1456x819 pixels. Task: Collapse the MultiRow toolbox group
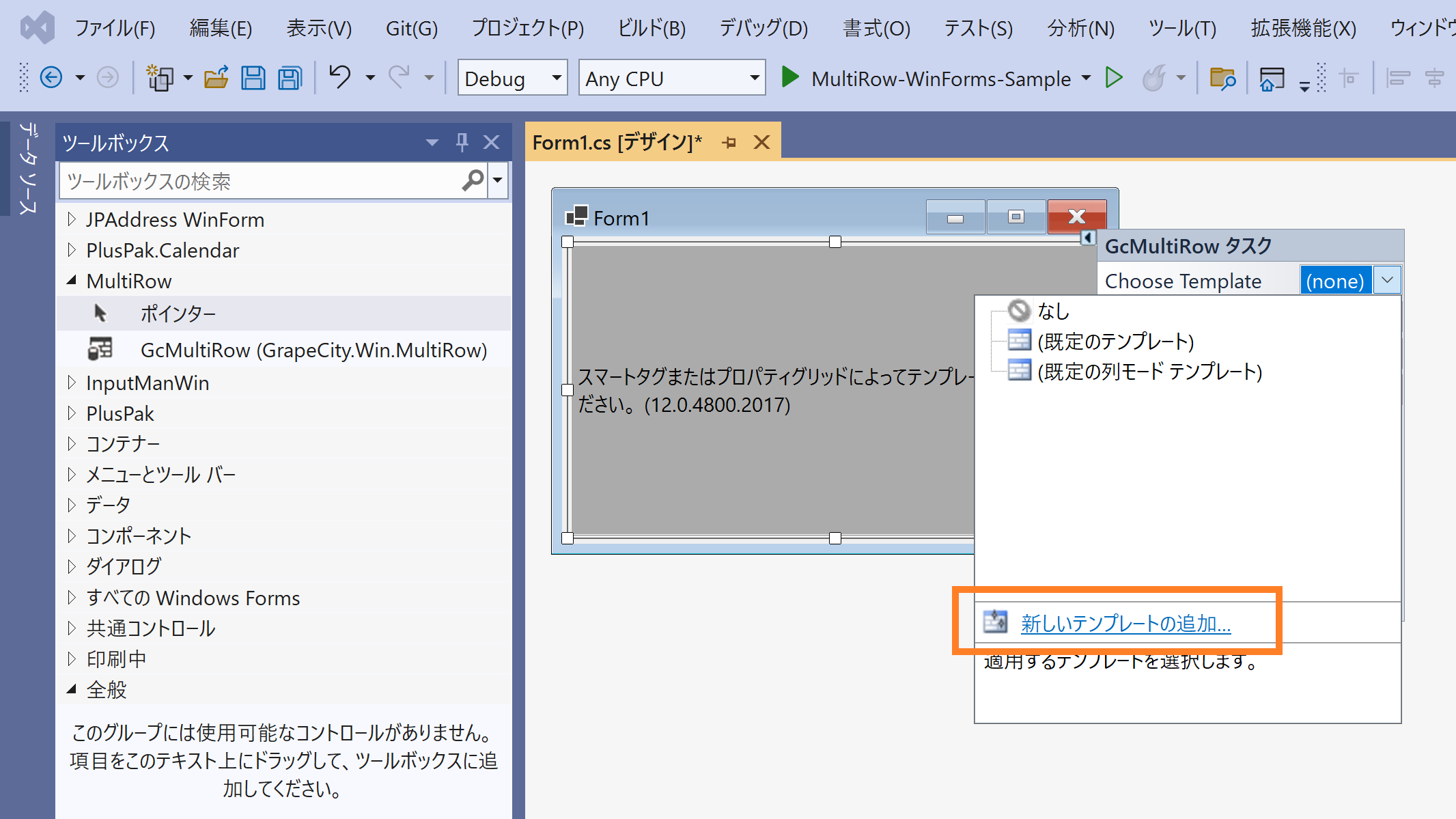pyautogui.click(x=72, y=281)
